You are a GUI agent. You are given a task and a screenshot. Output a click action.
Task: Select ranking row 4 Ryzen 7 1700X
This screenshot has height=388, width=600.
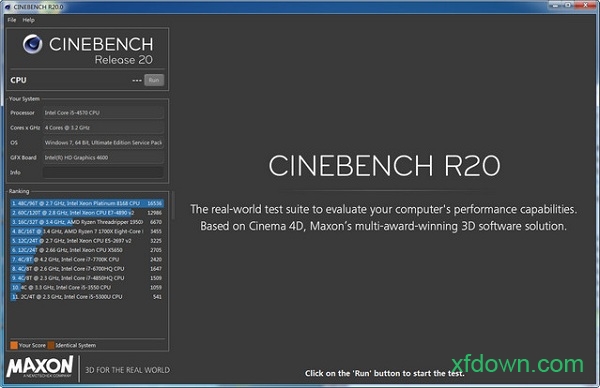87,231
